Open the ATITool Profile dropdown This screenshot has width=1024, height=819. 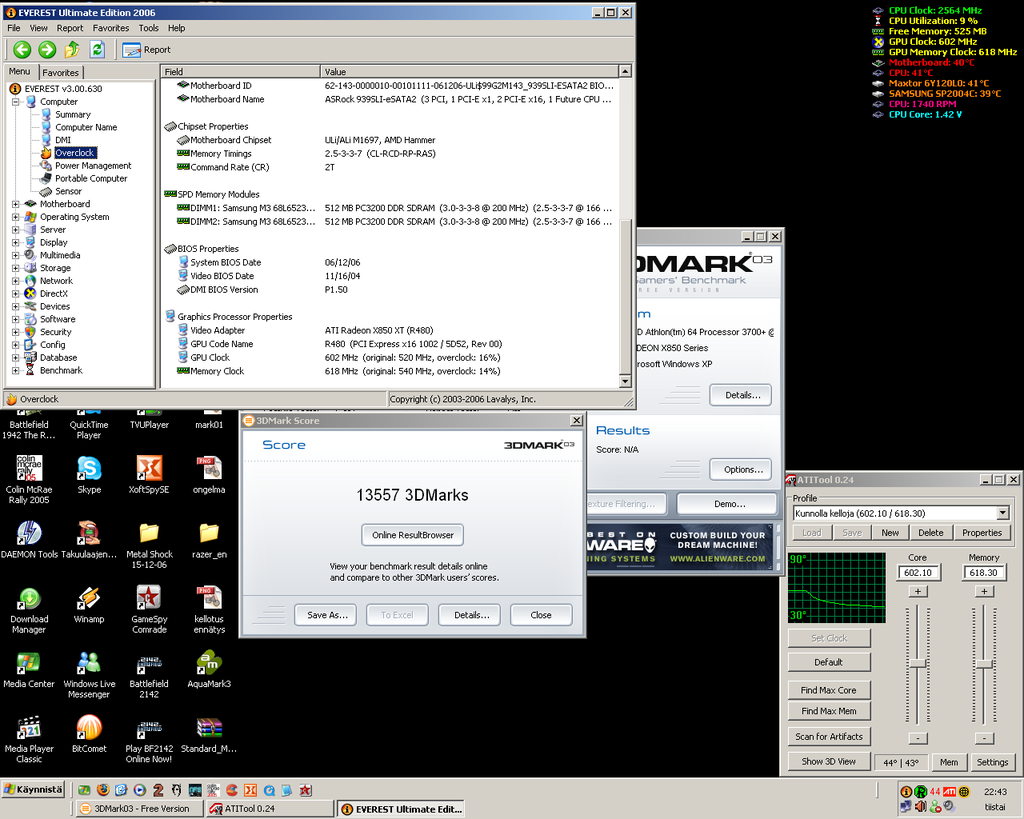(x=1002, y=513)
